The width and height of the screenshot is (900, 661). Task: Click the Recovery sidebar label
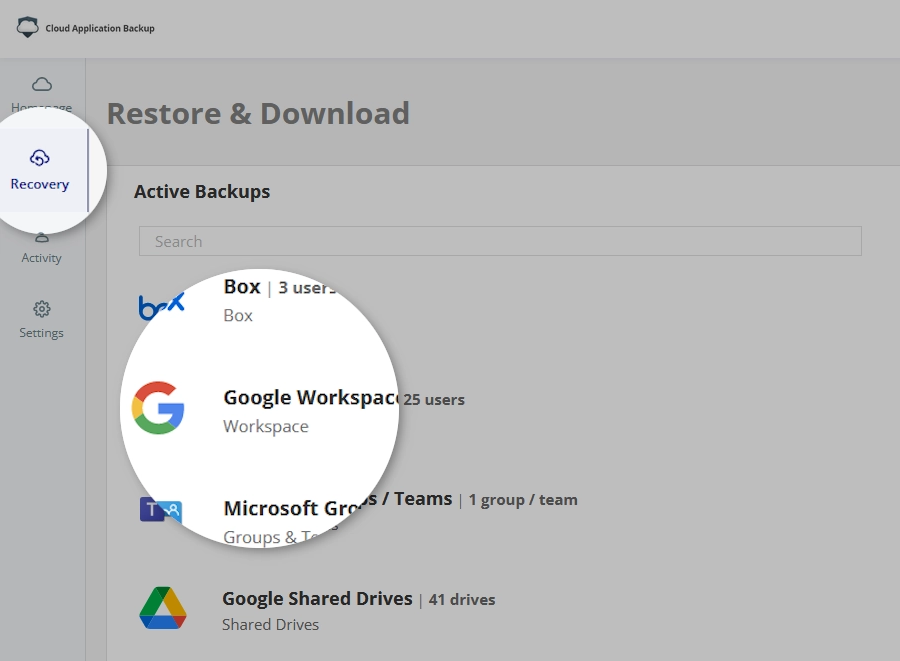40,184
